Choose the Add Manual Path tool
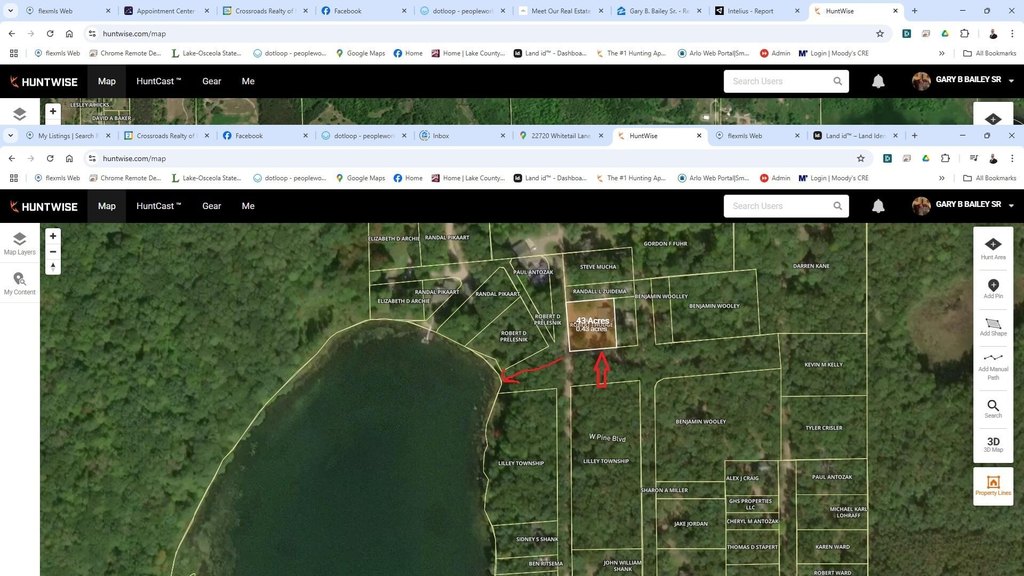Image resolution: width=1024 pixels, height=576 pixels. (992, 363)
